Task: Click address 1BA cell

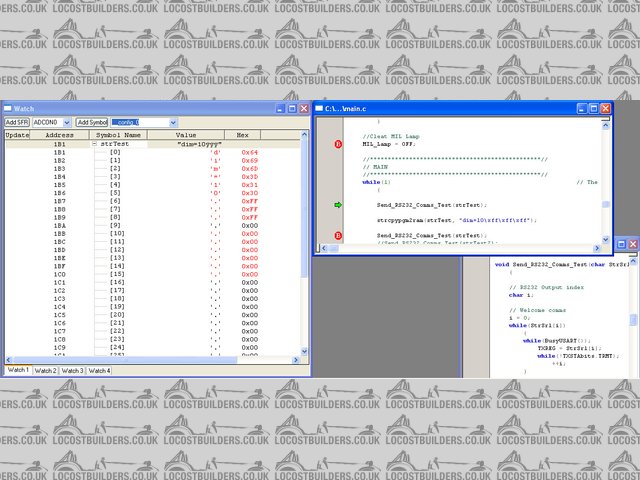Action: (x=60, y=226)
